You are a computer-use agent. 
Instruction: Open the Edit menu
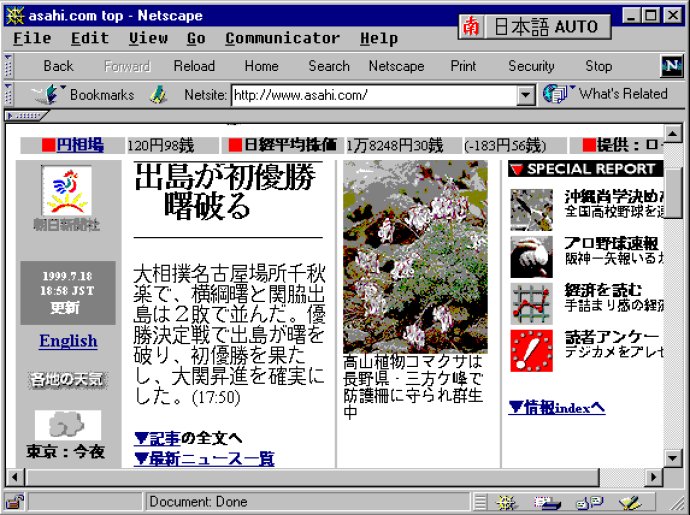click(x=90, y=38)
